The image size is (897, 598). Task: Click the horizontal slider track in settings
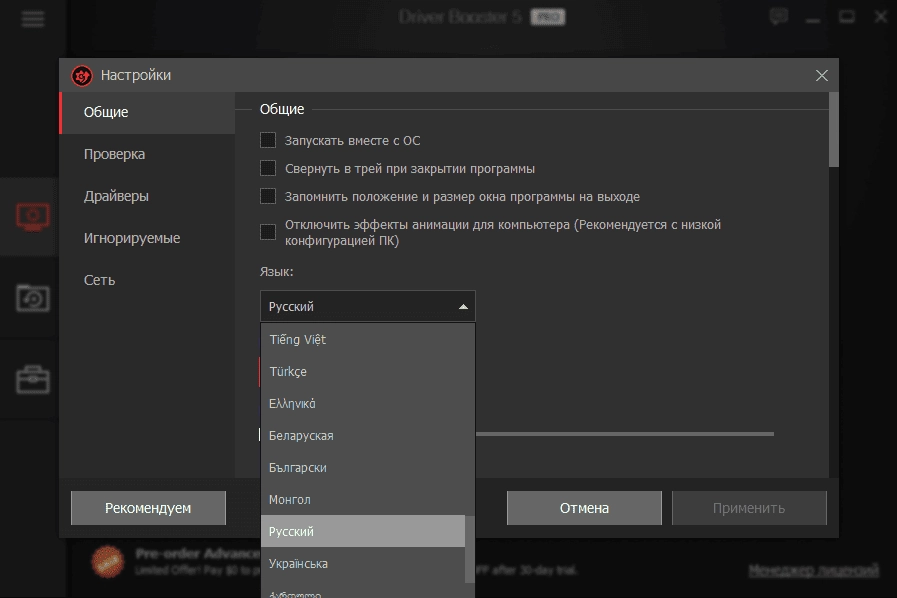tap(625, 434)
